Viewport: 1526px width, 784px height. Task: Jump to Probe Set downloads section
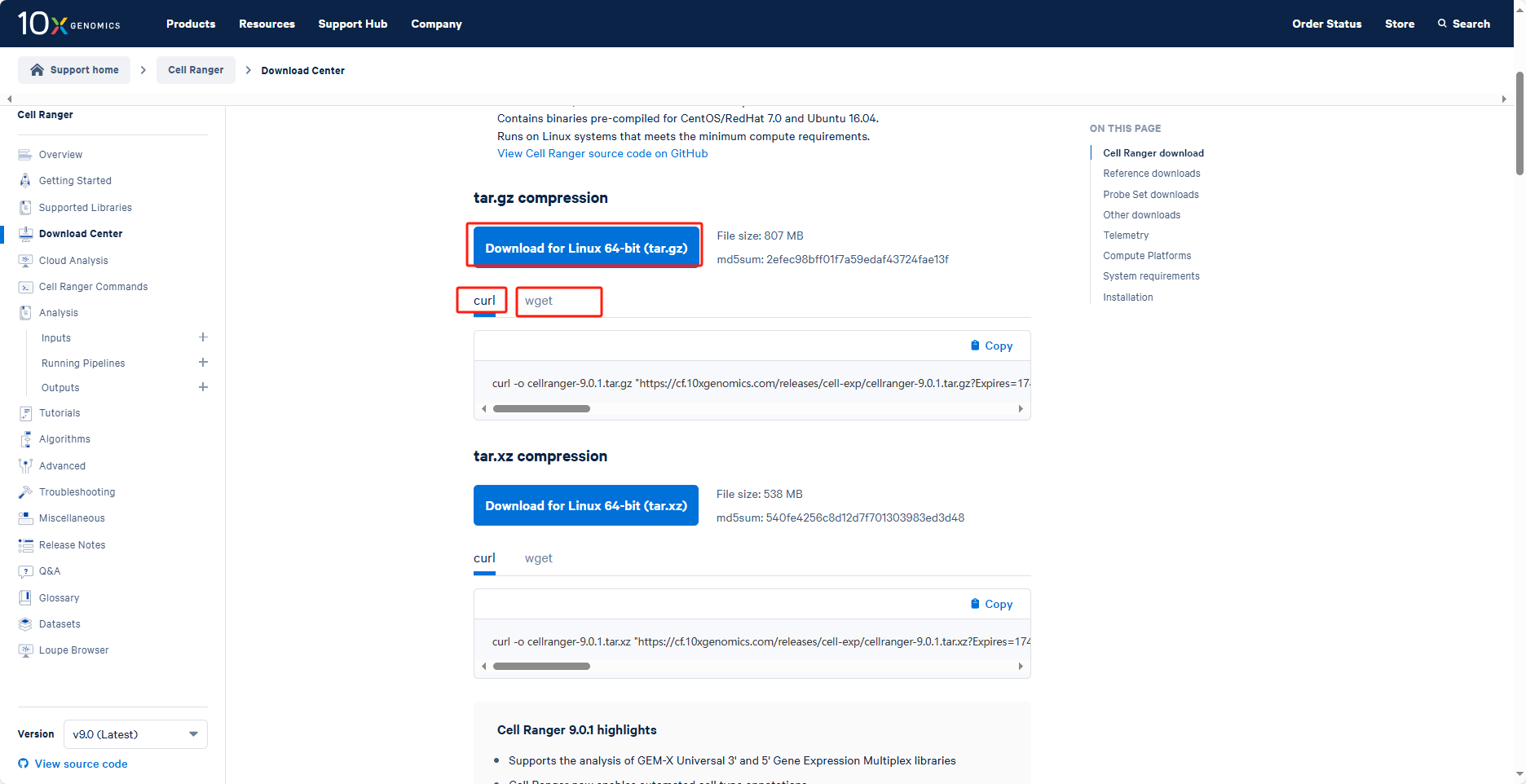click(x=1150, y=195)
